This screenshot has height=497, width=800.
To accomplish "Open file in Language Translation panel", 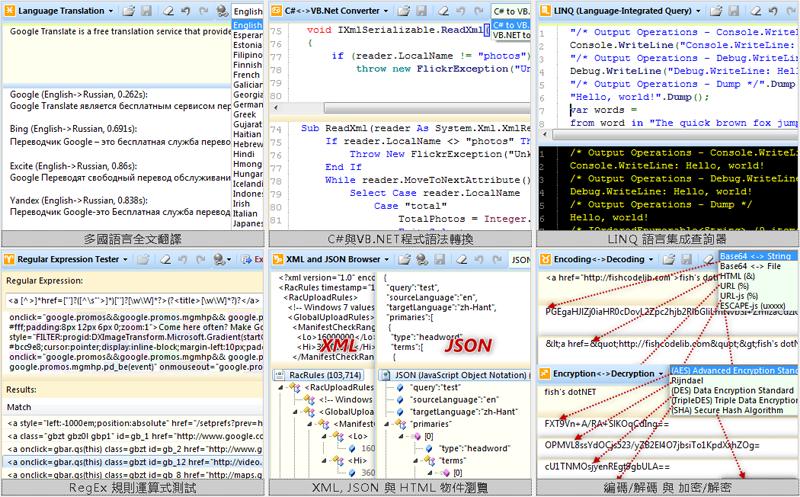I will [129, 11].
